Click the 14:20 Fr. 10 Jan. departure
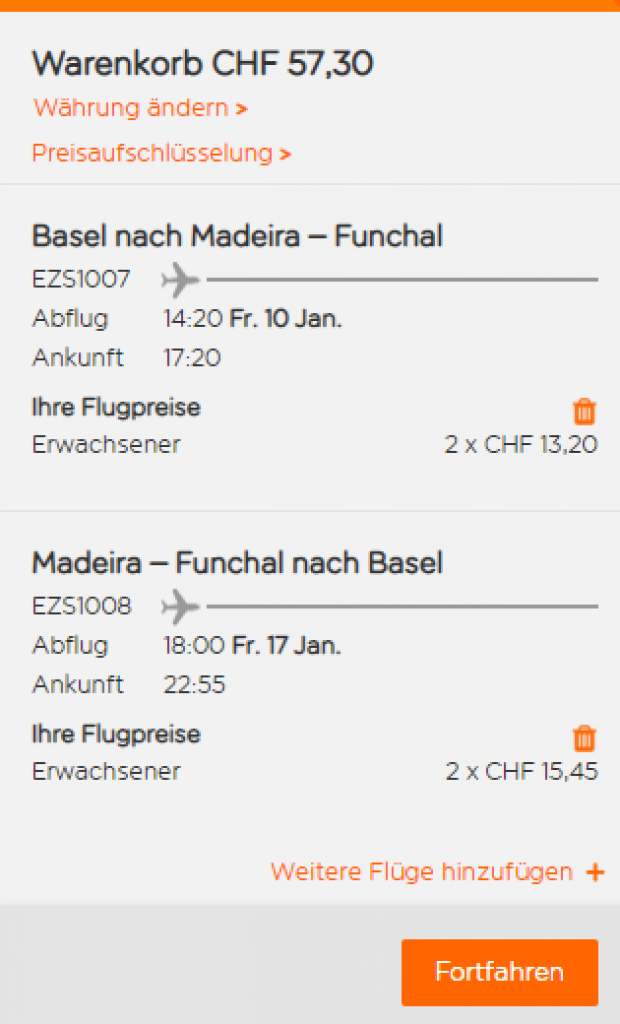The image size is (620, 1024). pyautogui.click(x=252, y=319)
